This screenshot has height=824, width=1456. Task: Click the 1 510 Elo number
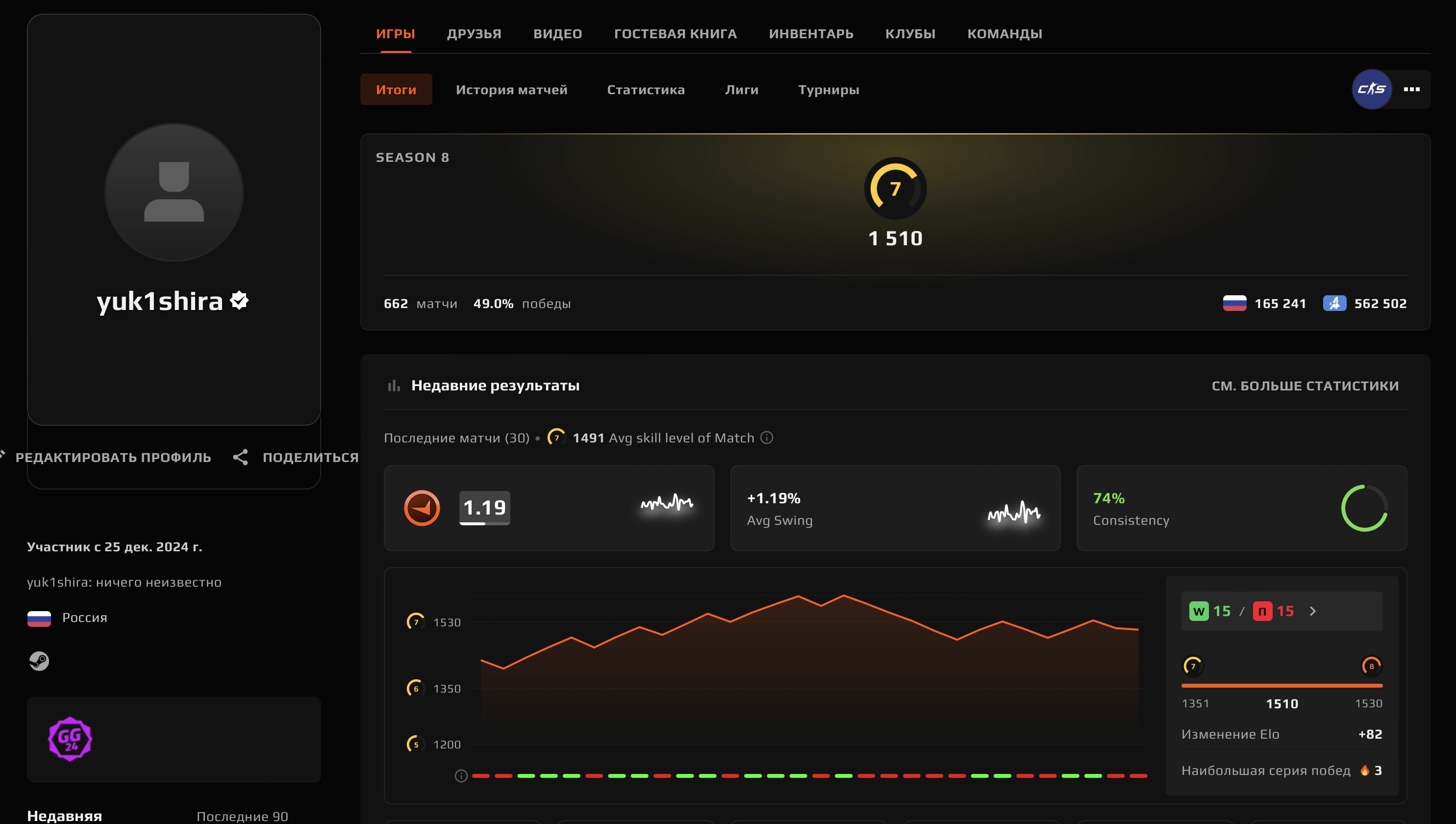click(896, 238)
